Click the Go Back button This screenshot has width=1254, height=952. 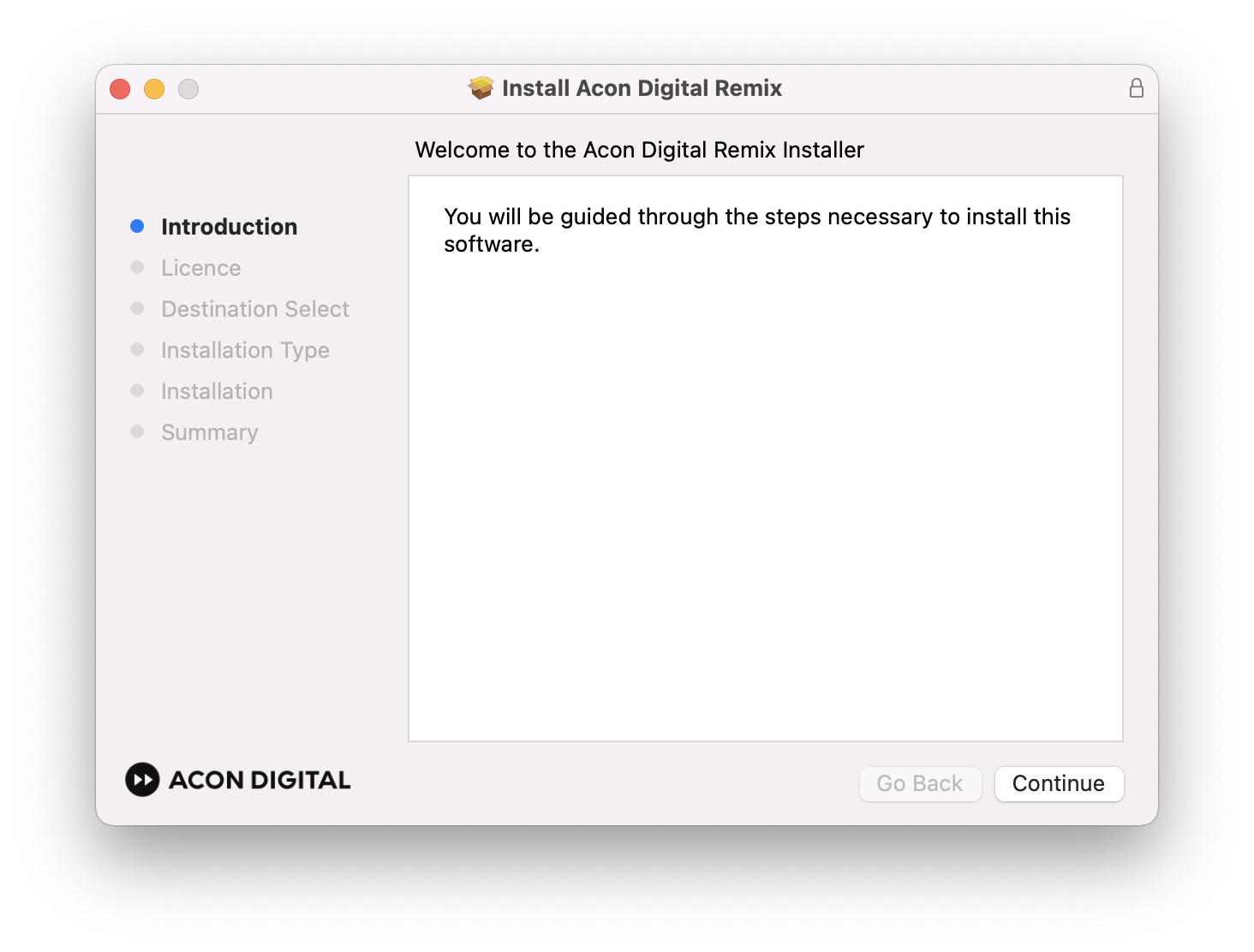point(920,783)
